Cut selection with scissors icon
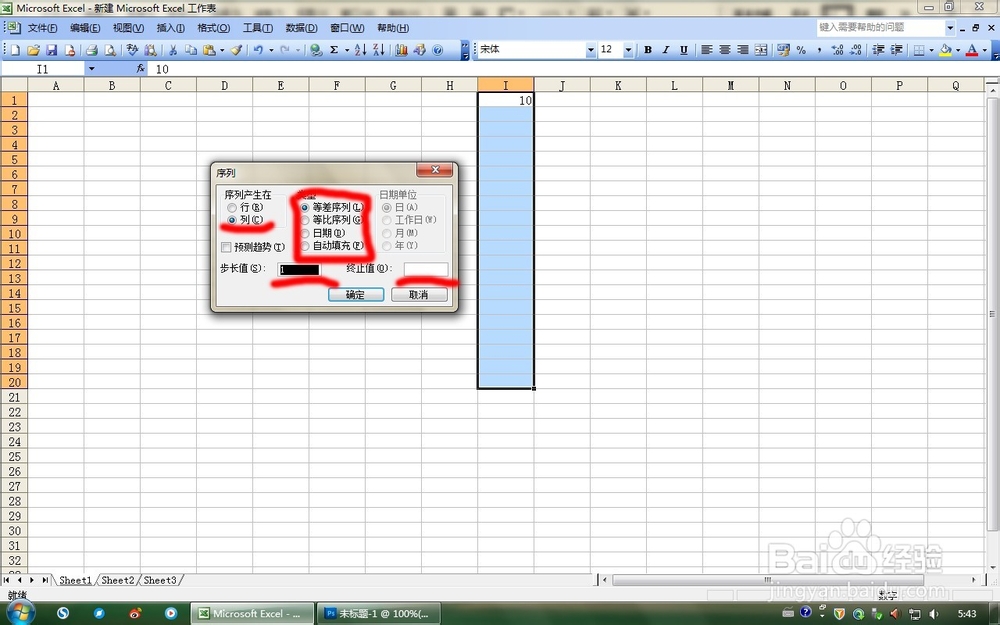The image size is (1000, 625). (173, 50)
